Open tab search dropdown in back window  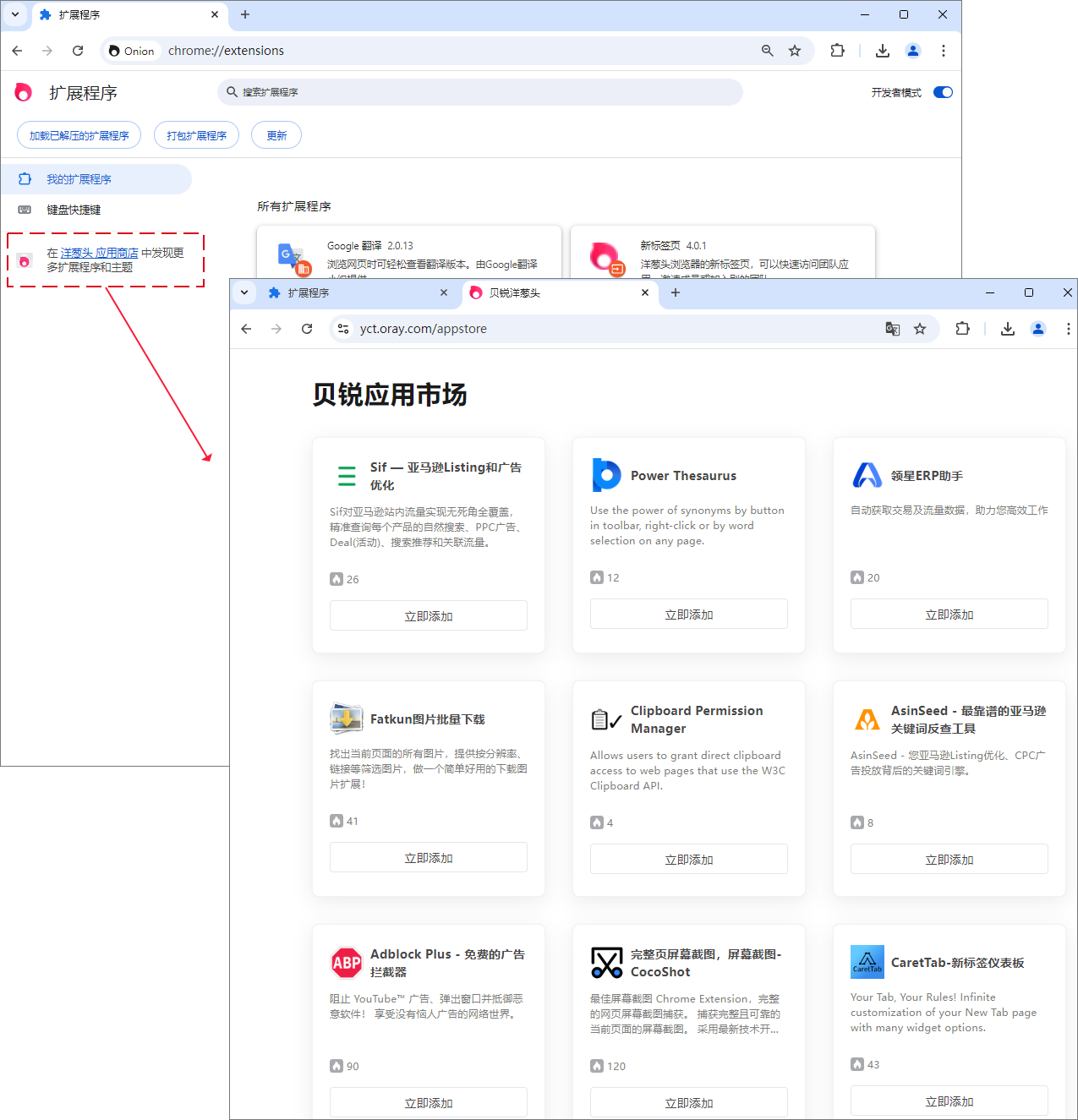point(15,14)
